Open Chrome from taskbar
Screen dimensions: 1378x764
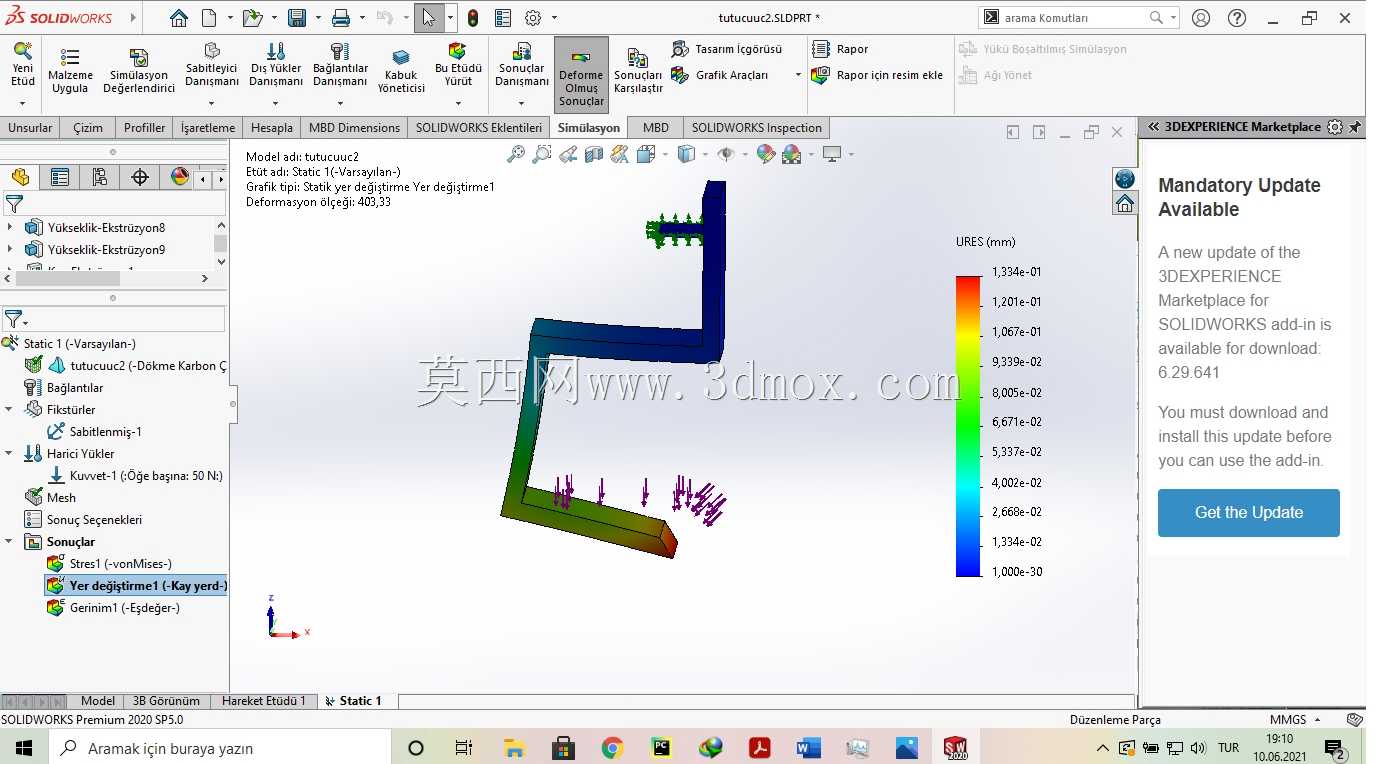tap(612, 747)
